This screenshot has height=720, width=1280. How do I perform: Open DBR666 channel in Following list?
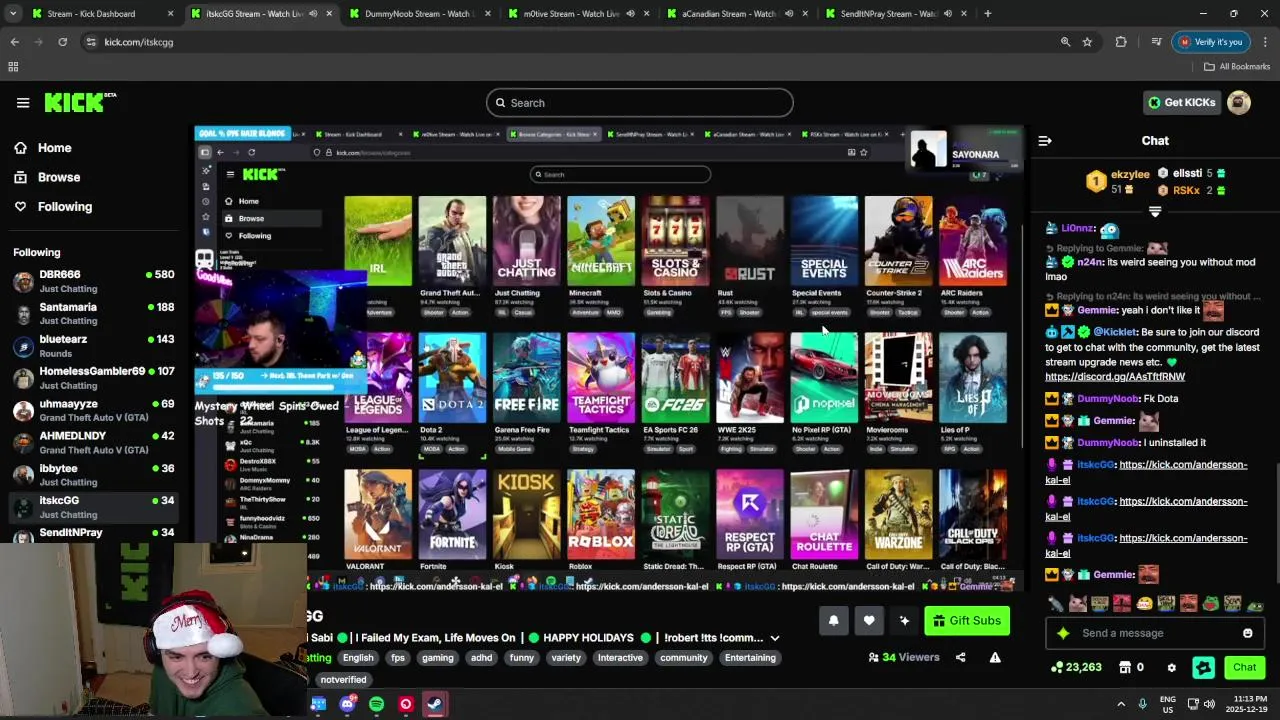click(94, 281)
